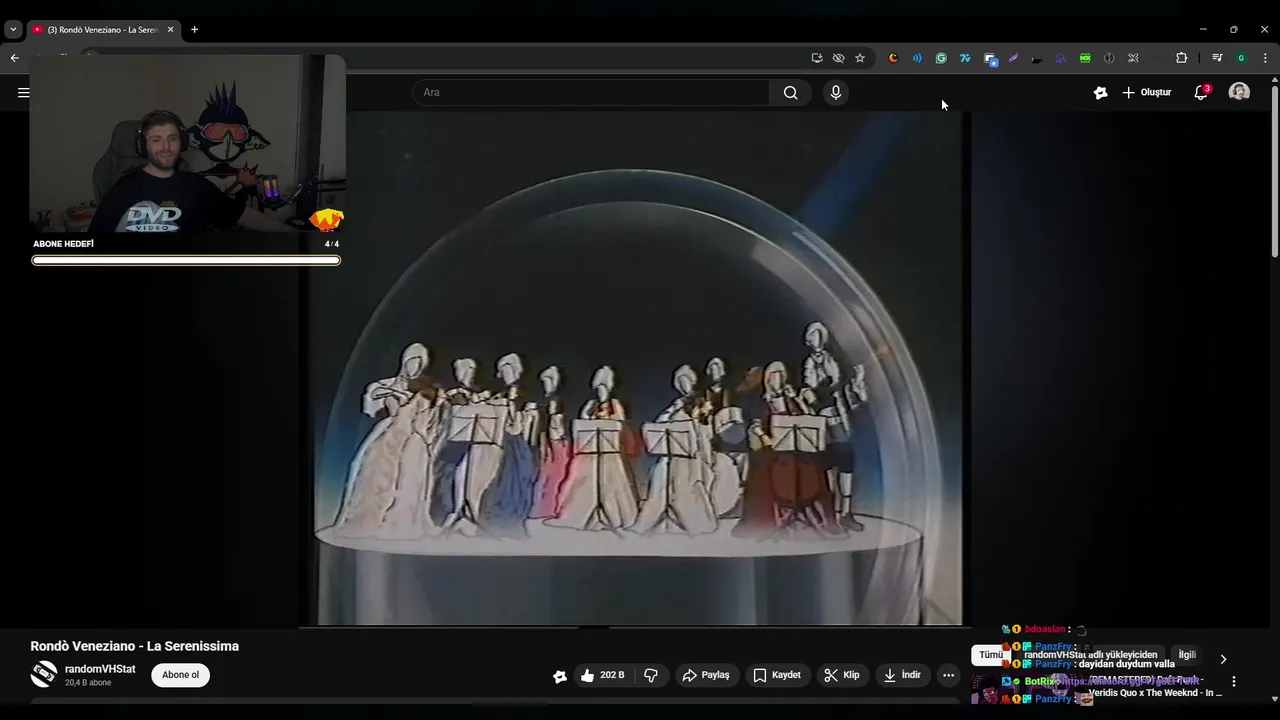Screen dimensions: 1280x720
Task: Click the blue sound-waves extension icon
Action: point(917,58)
